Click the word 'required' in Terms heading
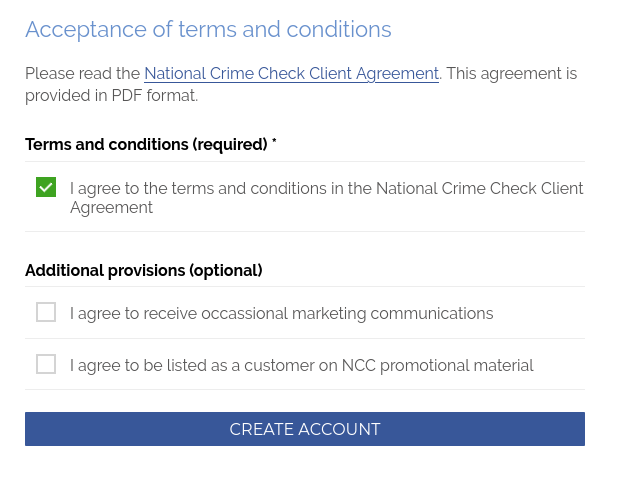This screenshot has height=477, width=625. pos(231,145)
